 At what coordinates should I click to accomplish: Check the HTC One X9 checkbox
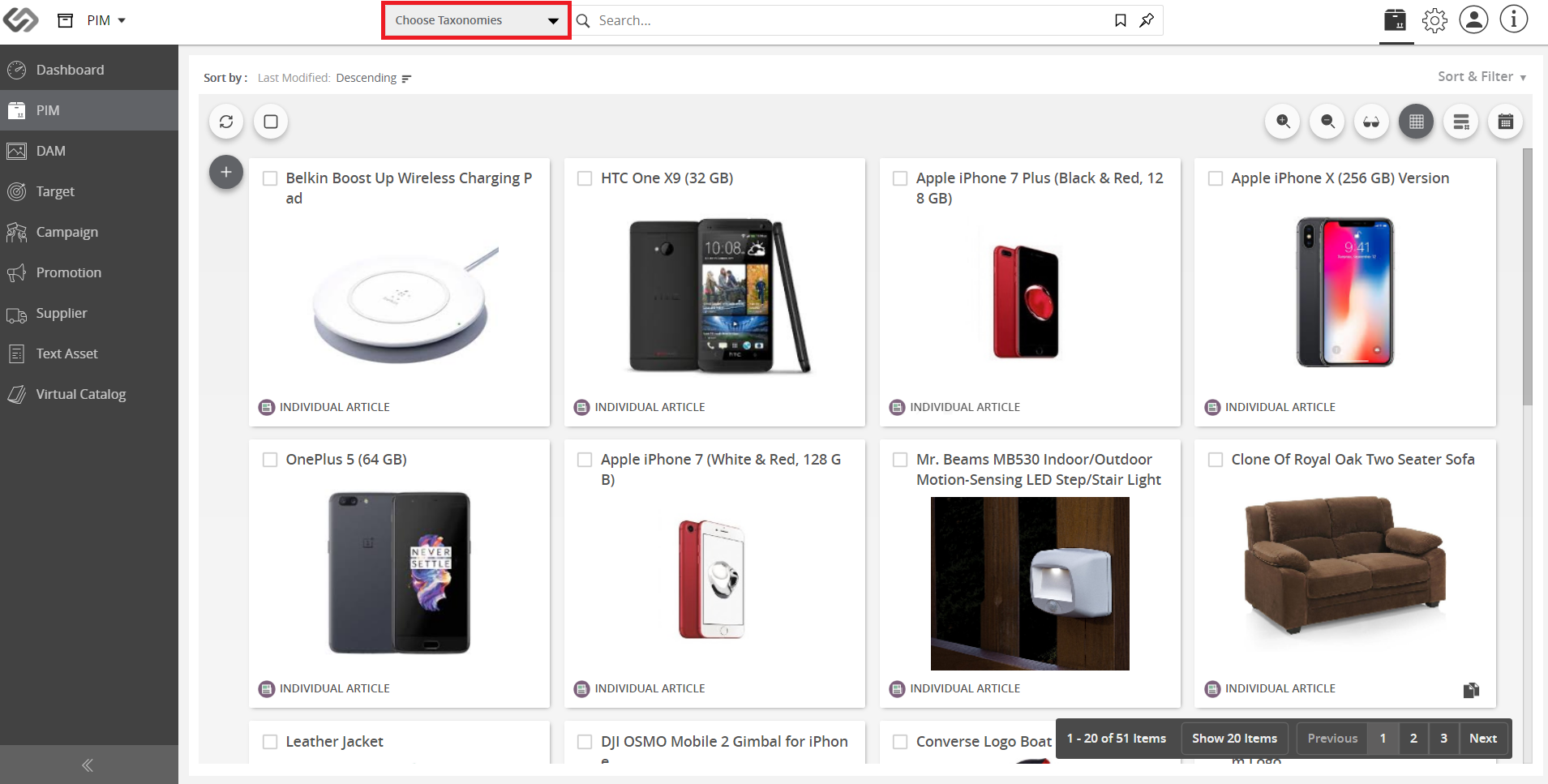(x=585, y=178)
